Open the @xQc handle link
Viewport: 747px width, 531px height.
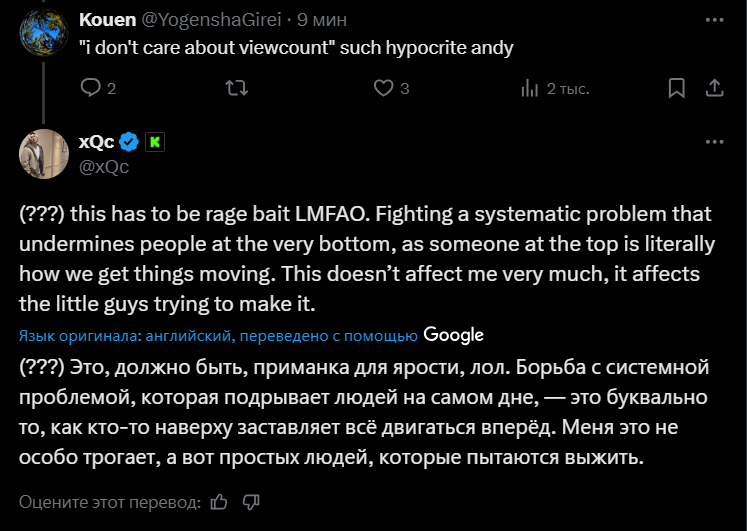click(104, 166)
